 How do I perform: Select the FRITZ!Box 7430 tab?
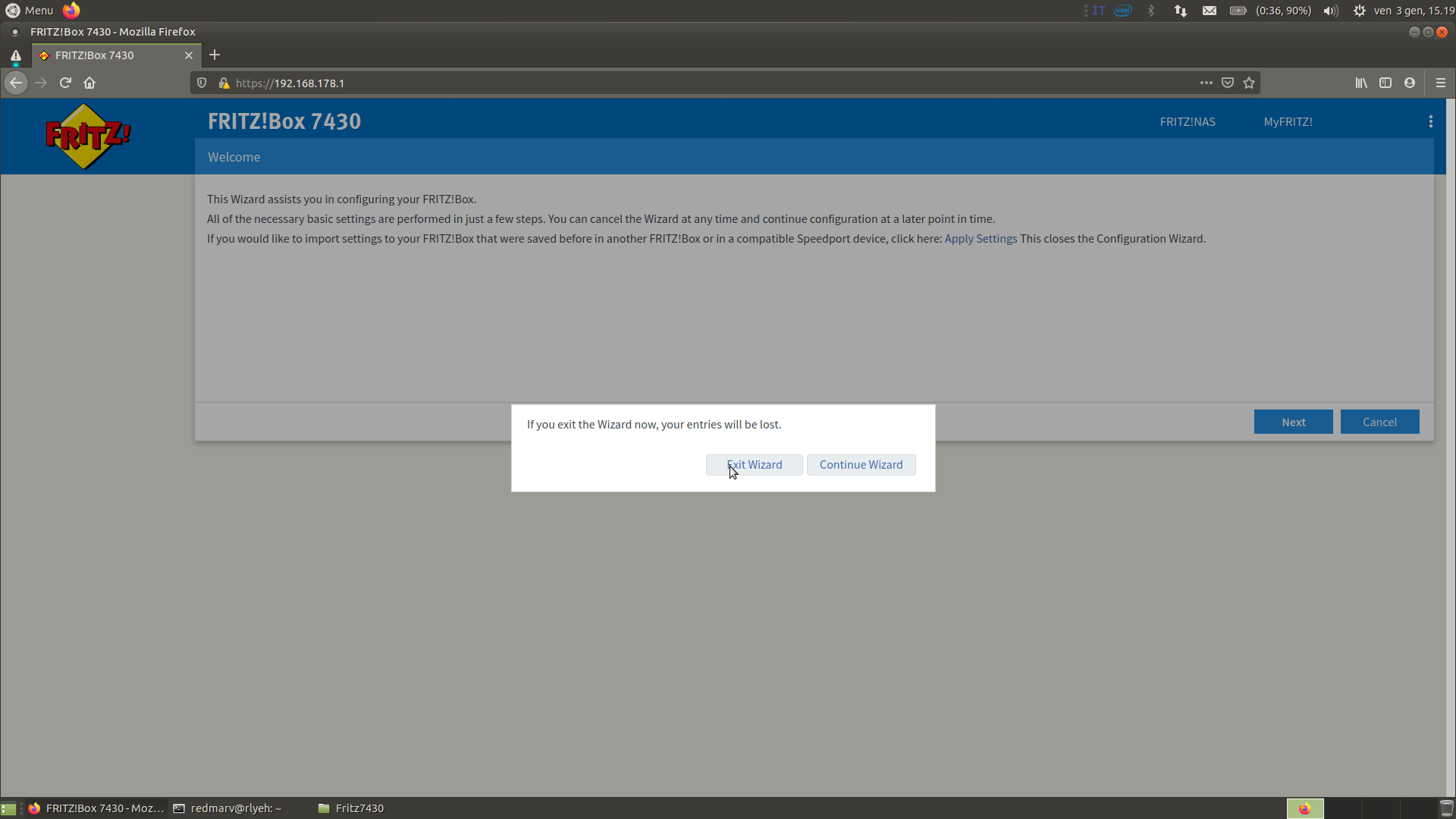point(117,55)
